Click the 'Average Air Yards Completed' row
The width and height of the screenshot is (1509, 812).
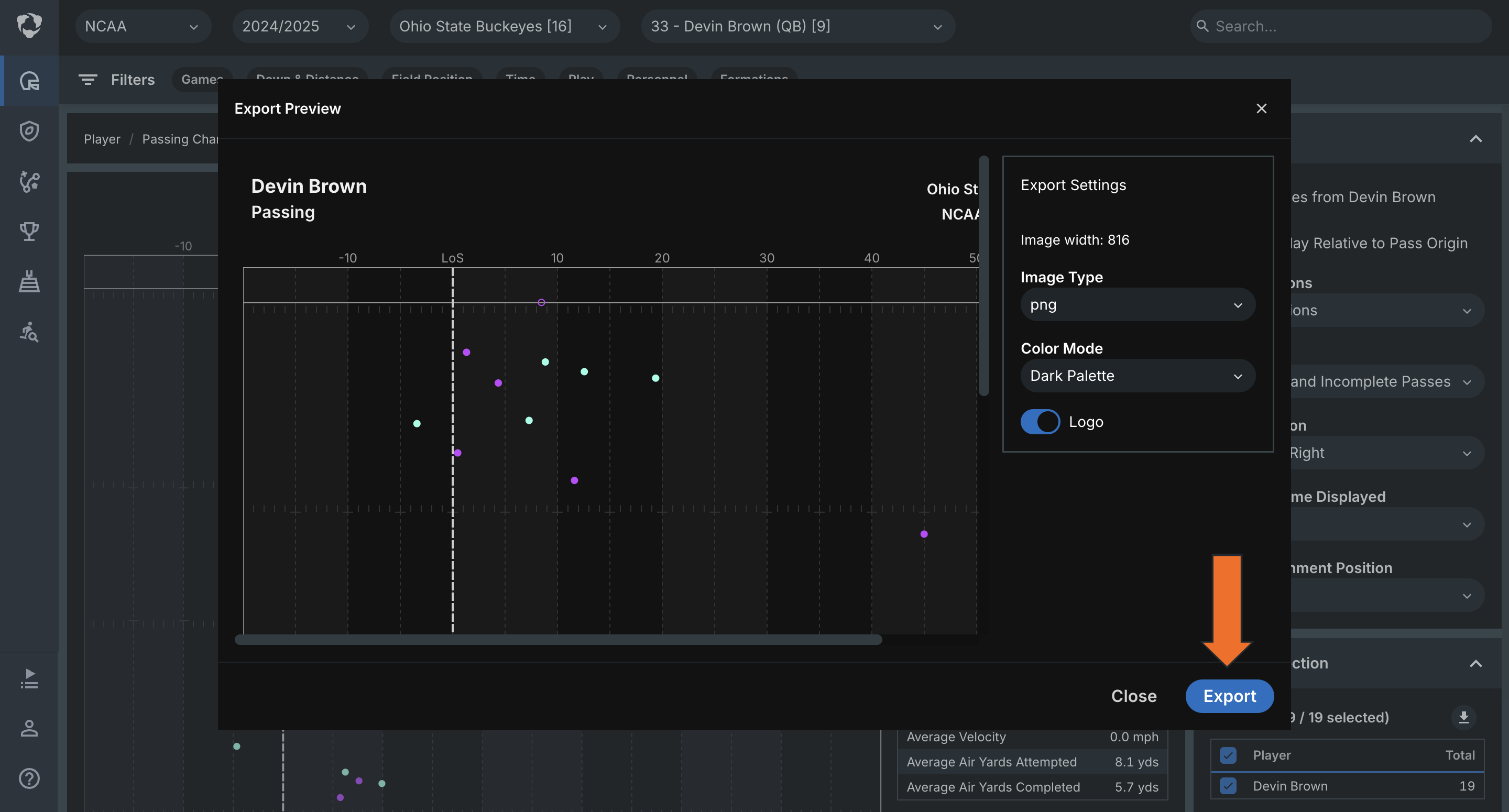click(1032, 787)
